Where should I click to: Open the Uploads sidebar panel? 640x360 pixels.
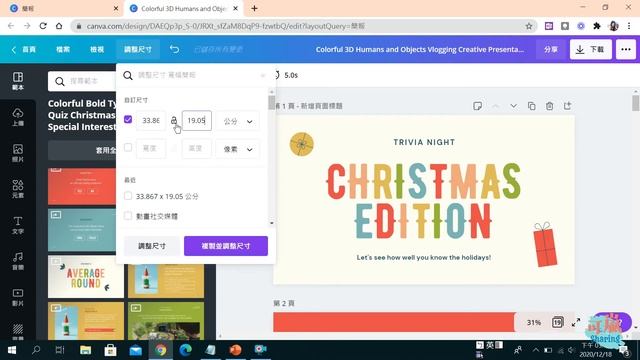(18, 117)
